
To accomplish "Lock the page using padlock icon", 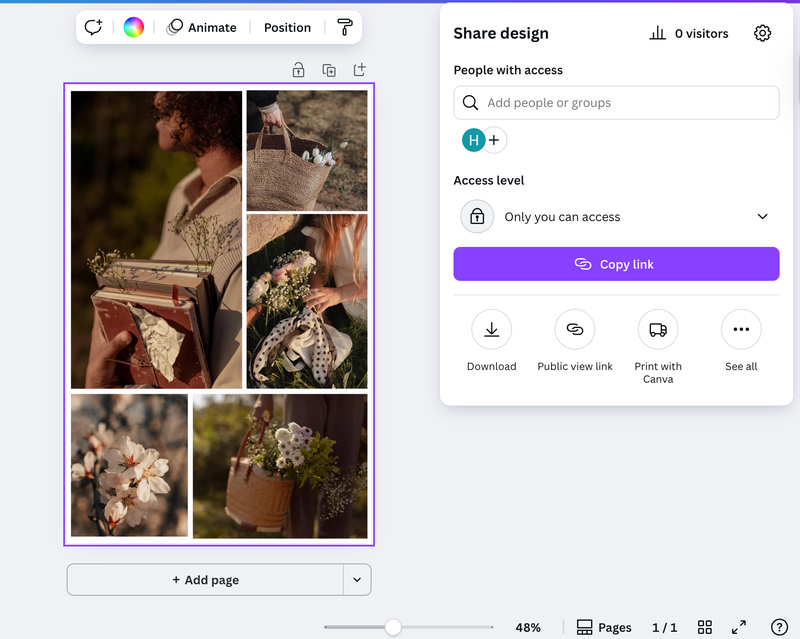I will tap(298, 70).
